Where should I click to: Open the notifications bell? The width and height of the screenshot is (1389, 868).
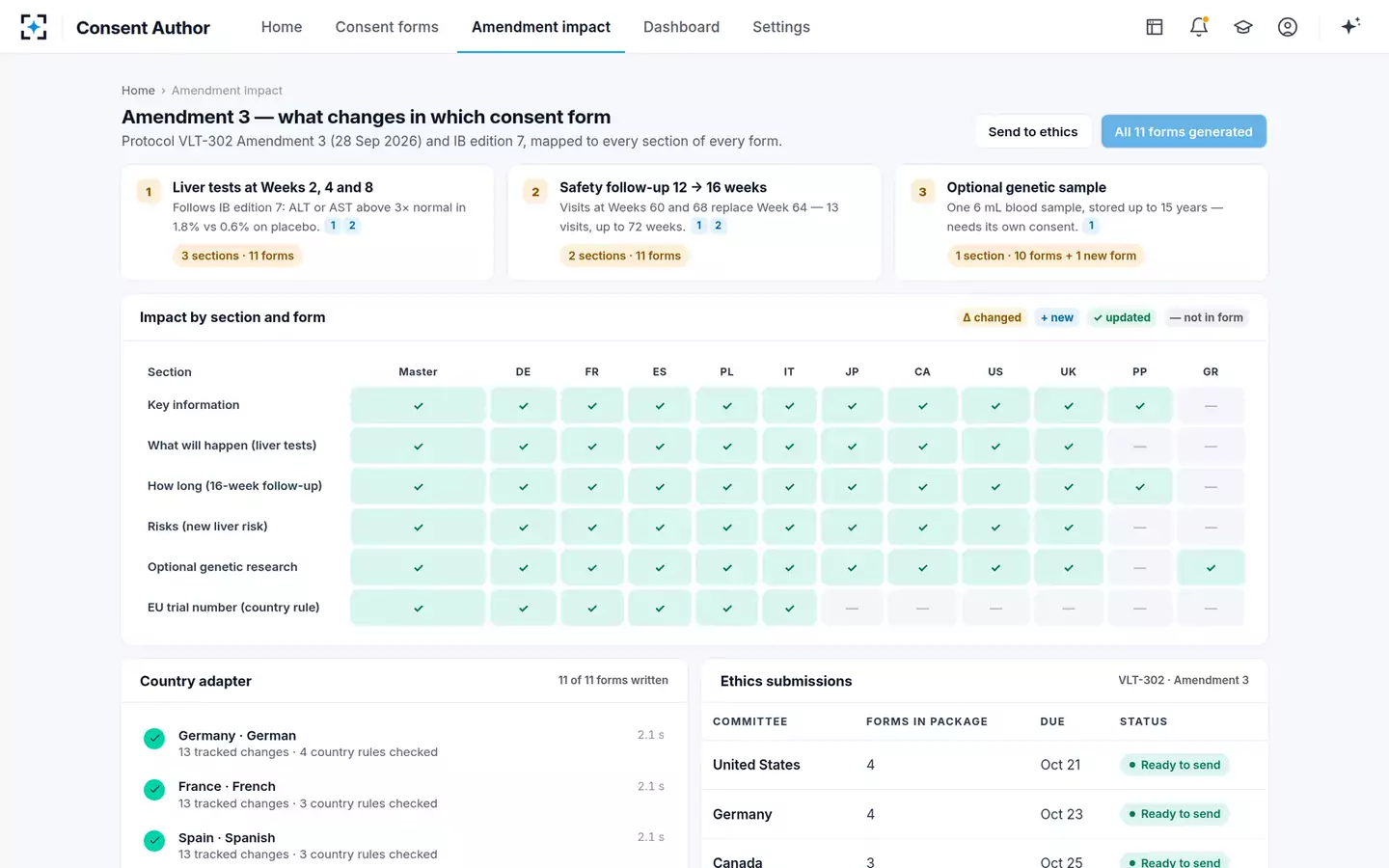click(x=1199, y=27)
